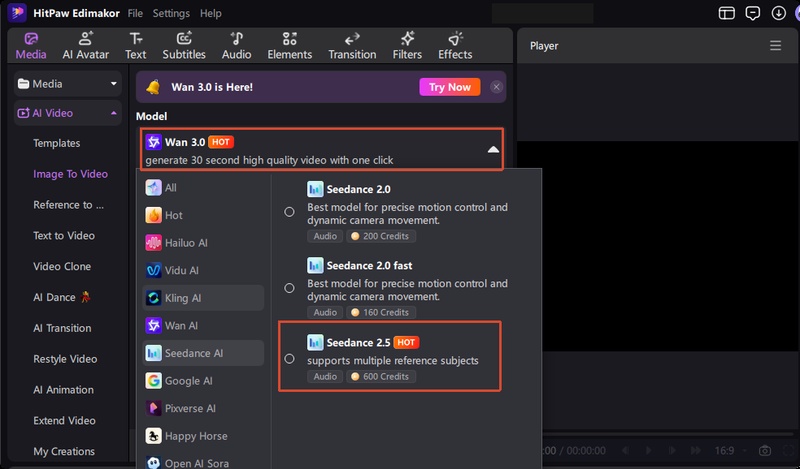Select the Wan AI category
Image resolution: width=800 pixels, height=469 pixels.
click(x=203, y=326)
